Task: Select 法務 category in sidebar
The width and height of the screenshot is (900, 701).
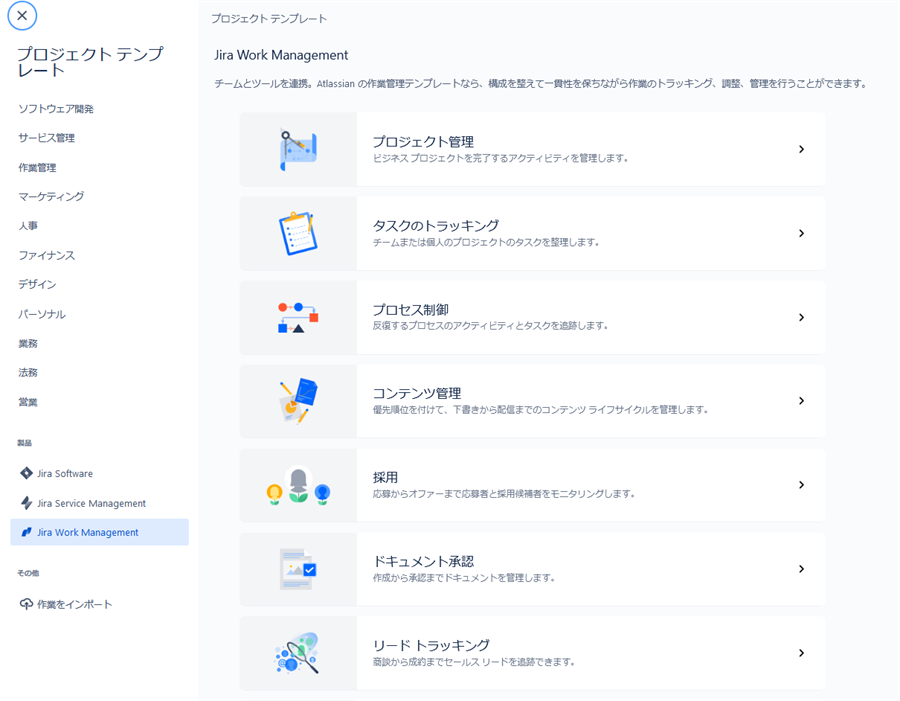Action: 28,373
